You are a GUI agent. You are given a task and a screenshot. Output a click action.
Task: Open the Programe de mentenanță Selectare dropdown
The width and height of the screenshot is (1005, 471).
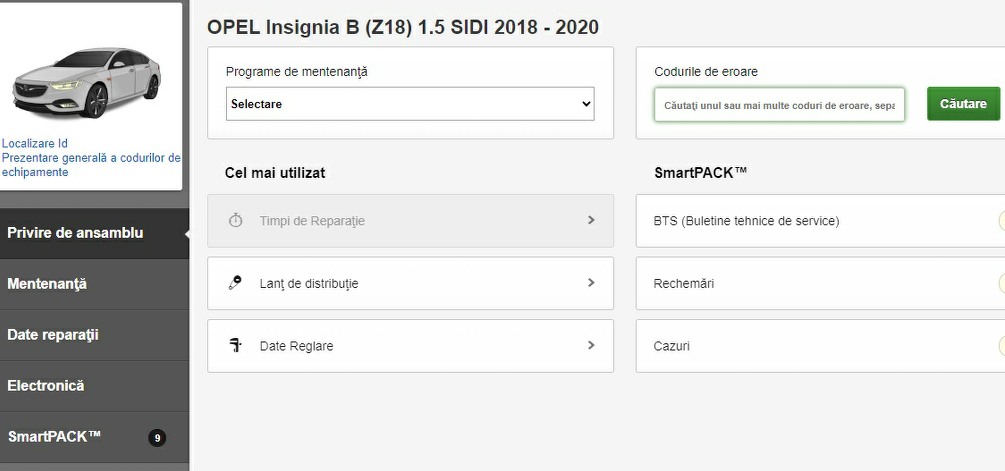pyautogui.click(x=410, y=104)
